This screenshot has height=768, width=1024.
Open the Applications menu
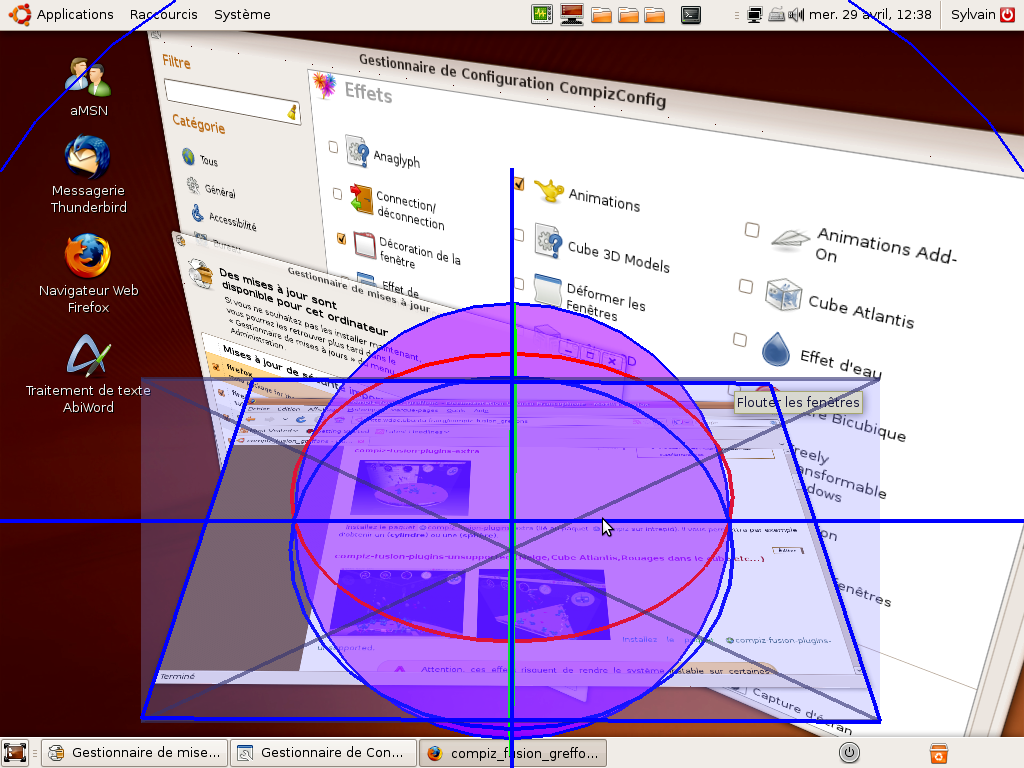(65, 14)
